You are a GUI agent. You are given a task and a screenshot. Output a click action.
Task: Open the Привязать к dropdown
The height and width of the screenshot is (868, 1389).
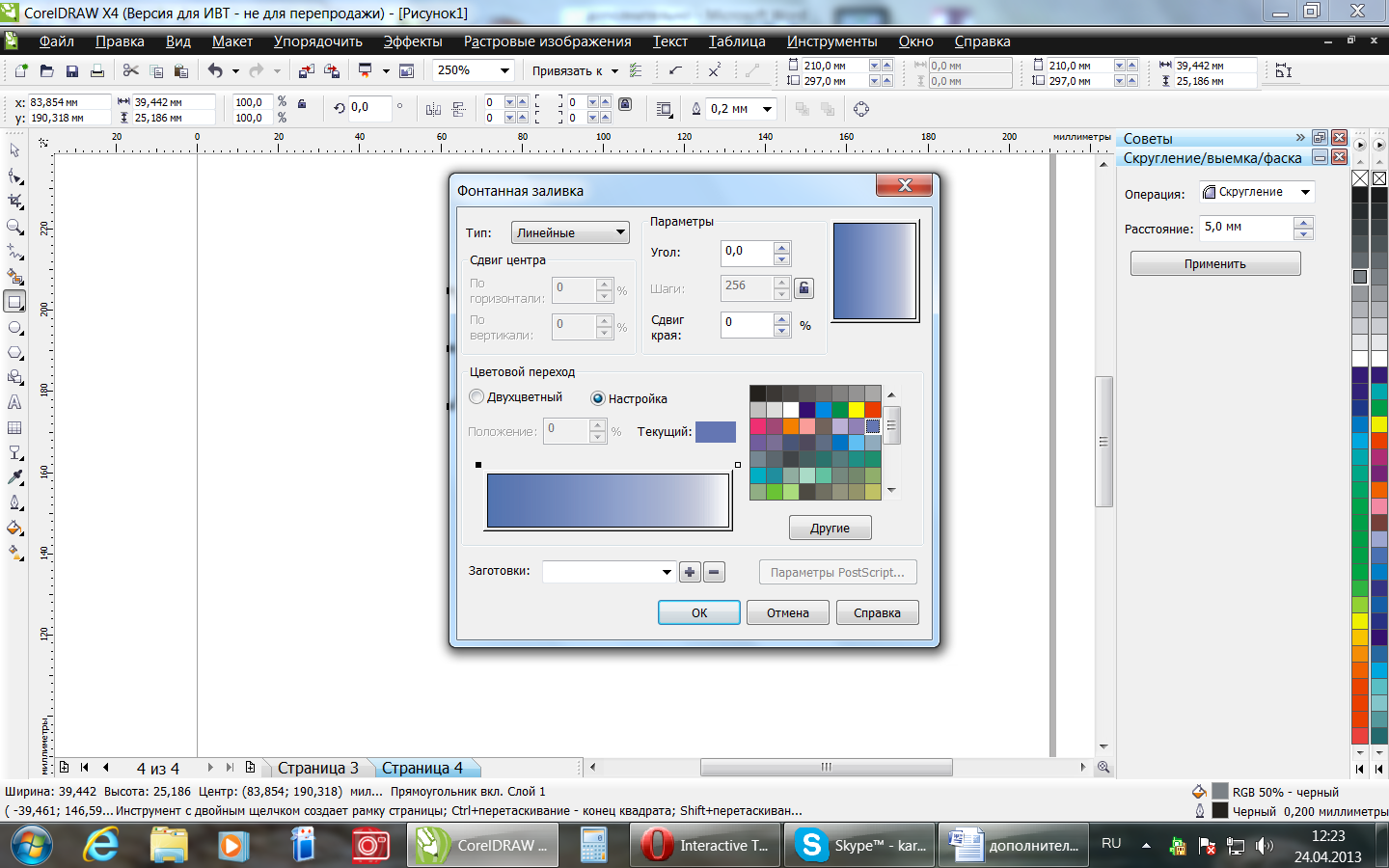point(614,70)
